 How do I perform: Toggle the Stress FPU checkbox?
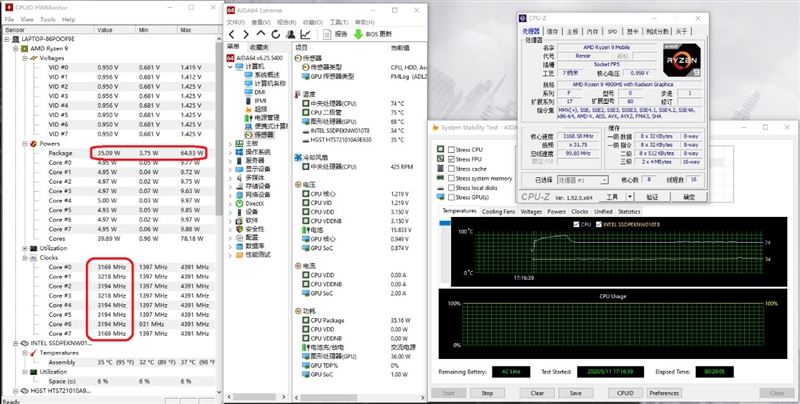pyautogui.click(x=451, y=159)
